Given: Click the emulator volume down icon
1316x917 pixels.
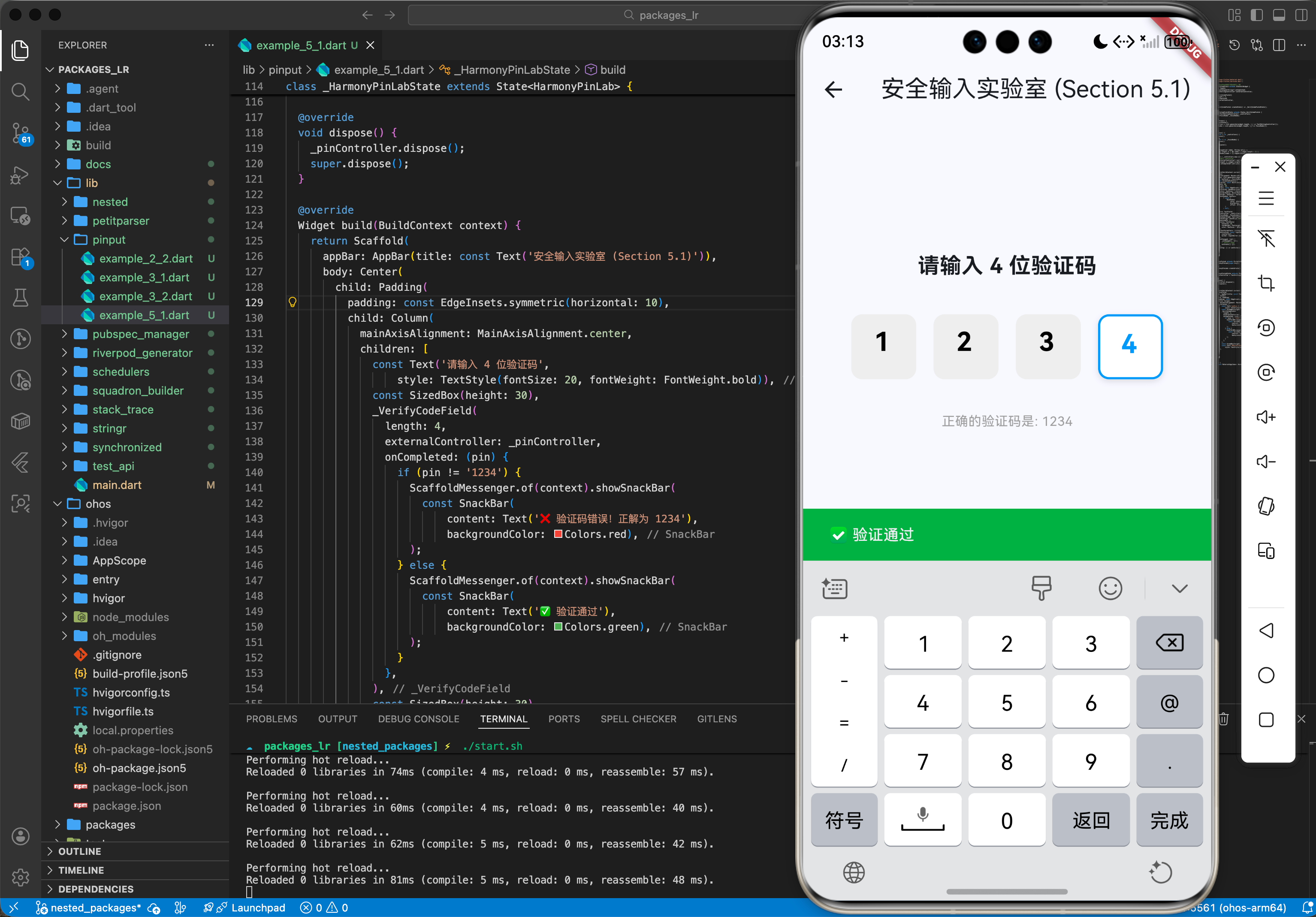Looking at the screenshot, I should [x=1265, y=462].
